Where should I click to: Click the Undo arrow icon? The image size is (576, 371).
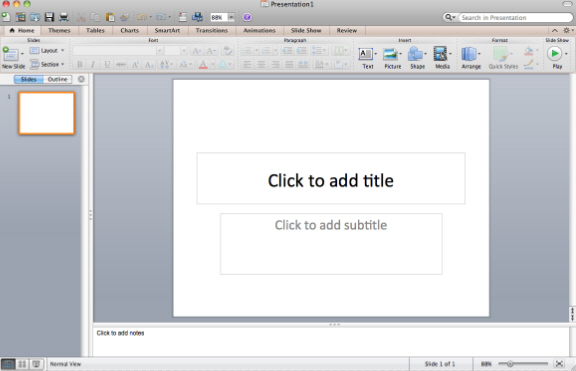pyautogui.click(x=142, y=17)
